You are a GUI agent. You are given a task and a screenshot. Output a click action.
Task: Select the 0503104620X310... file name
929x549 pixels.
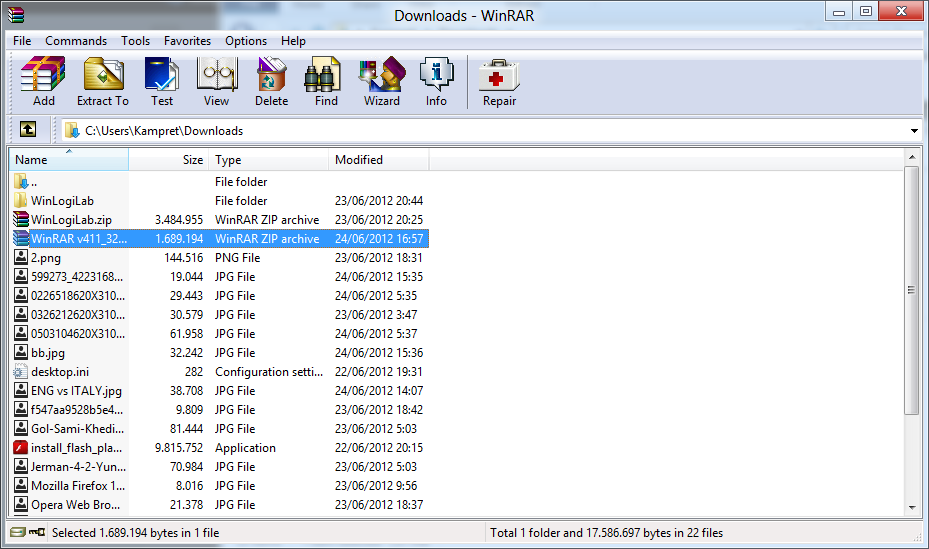[x=78, y=333]
